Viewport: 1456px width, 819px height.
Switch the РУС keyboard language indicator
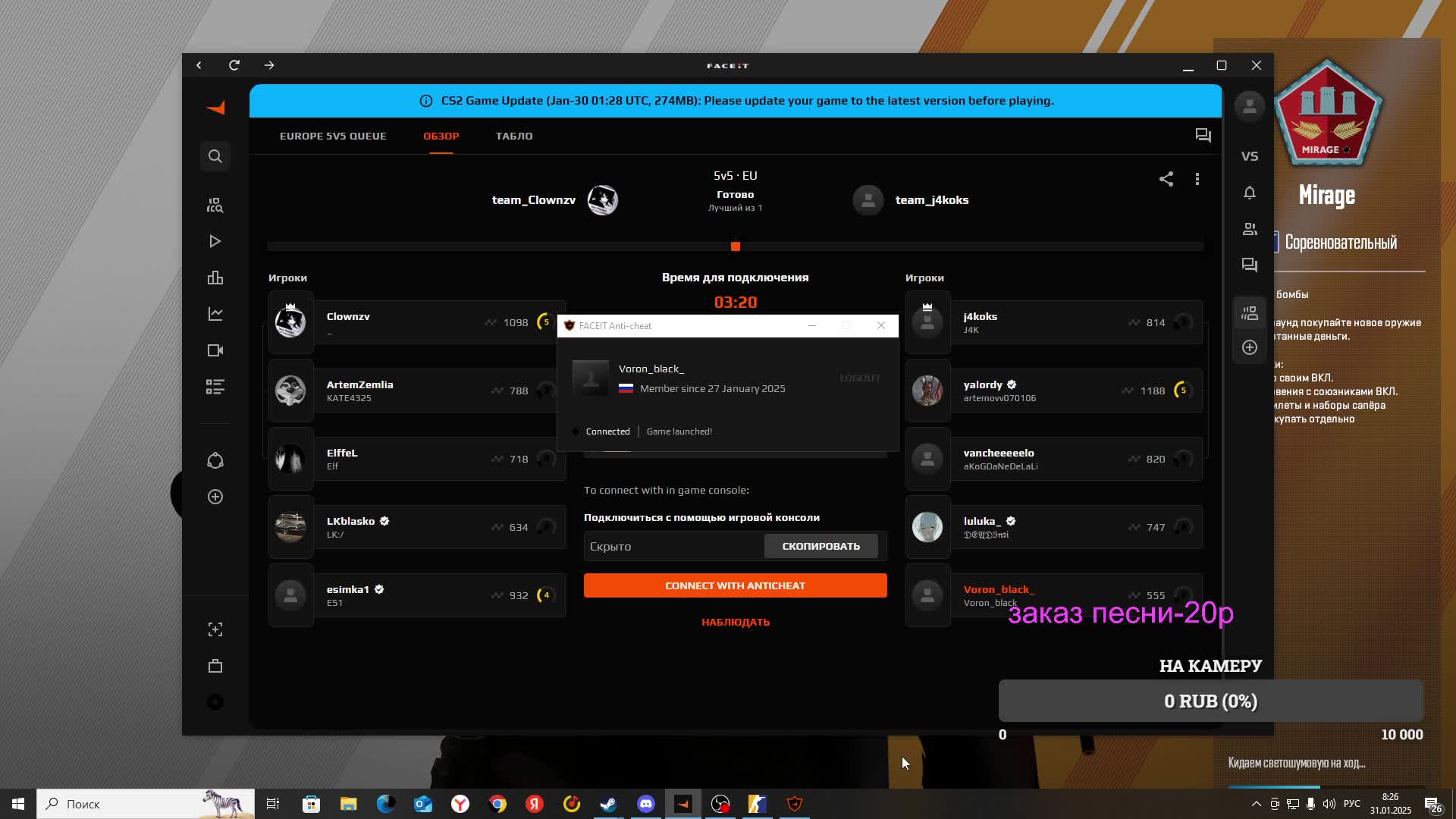tap(1352, 804)
